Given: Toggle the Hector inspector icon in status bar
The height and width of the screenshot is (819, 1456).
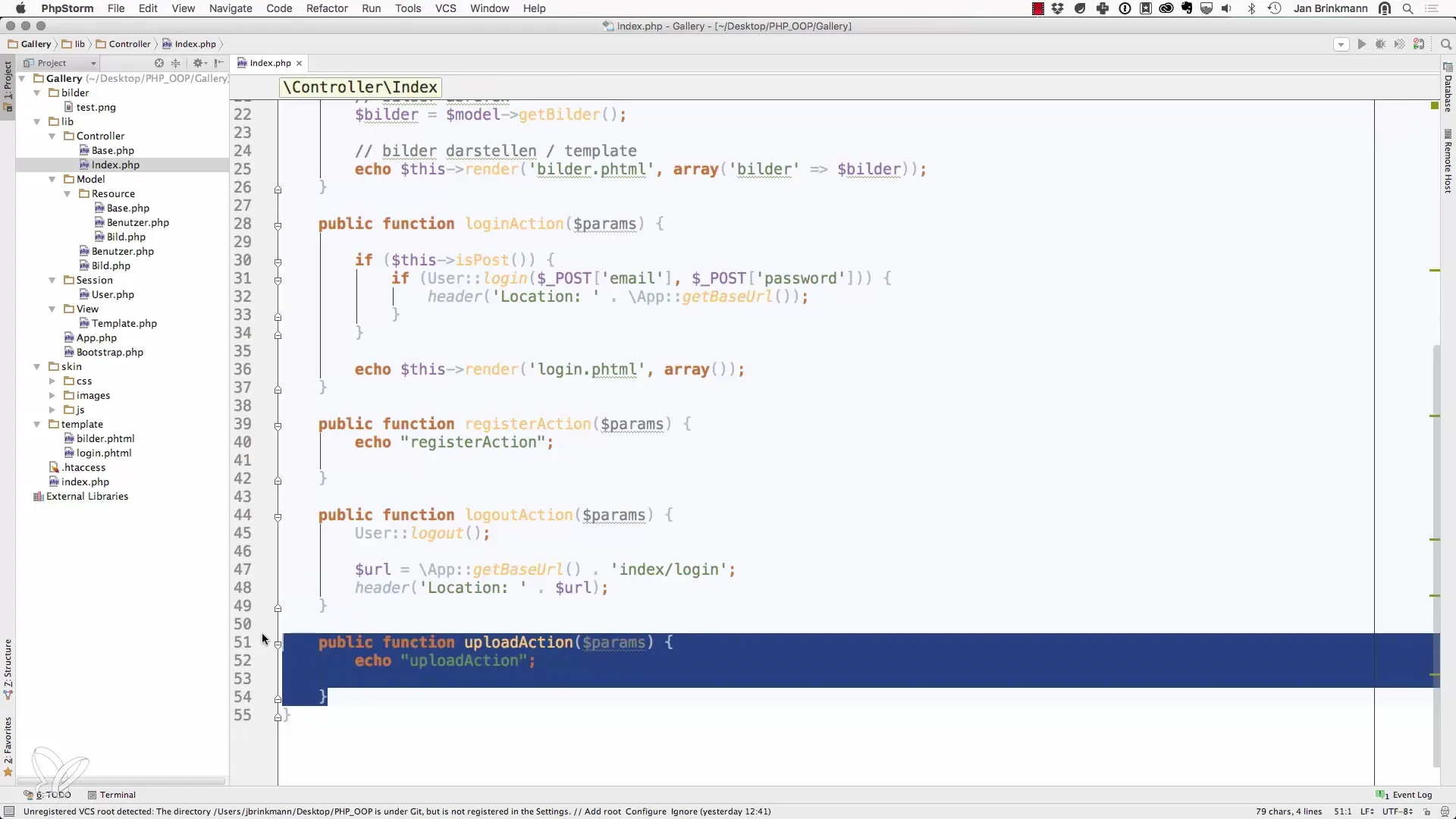Looking at the screenshot, I should 1445,811.
